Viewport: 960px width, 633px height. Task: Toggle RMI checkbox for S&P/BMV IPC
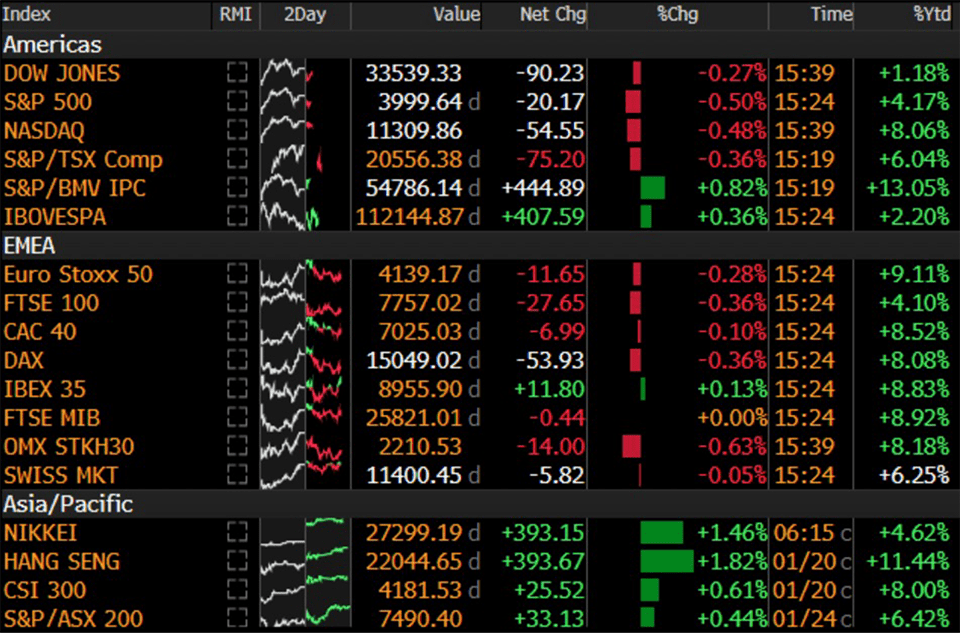tap(237, 188)
